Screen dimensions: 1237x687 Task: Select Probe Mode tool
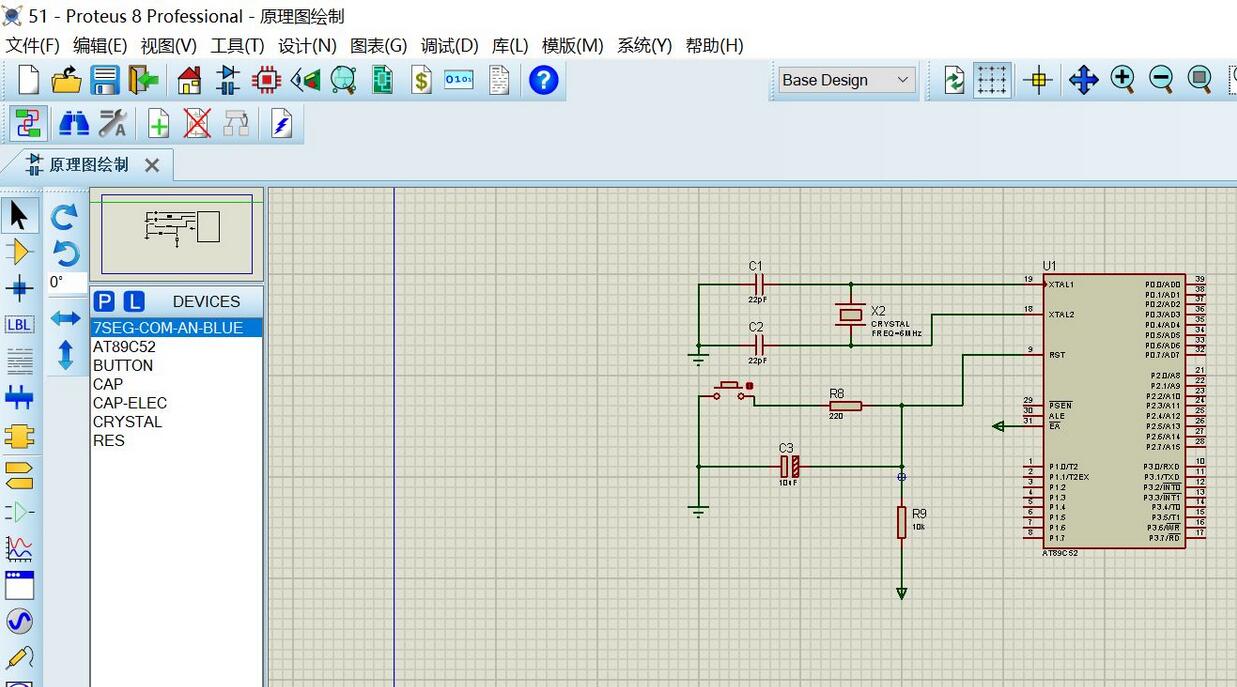click(19, 658)
